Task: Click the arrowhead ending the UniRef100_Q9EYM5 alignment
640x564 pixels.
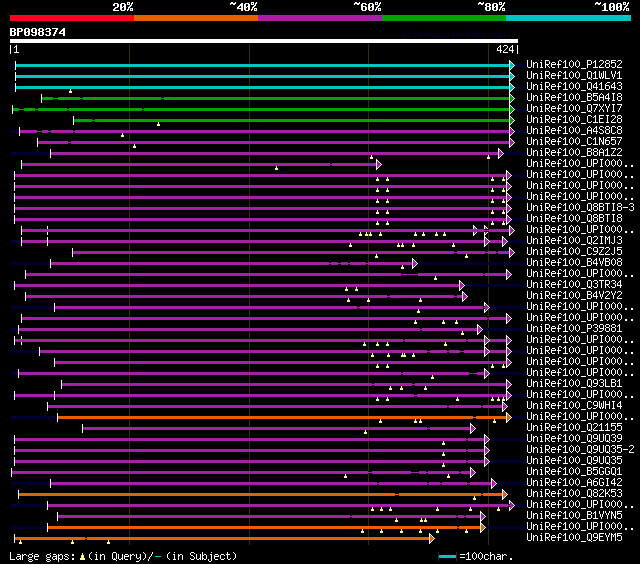Action: 432,539
